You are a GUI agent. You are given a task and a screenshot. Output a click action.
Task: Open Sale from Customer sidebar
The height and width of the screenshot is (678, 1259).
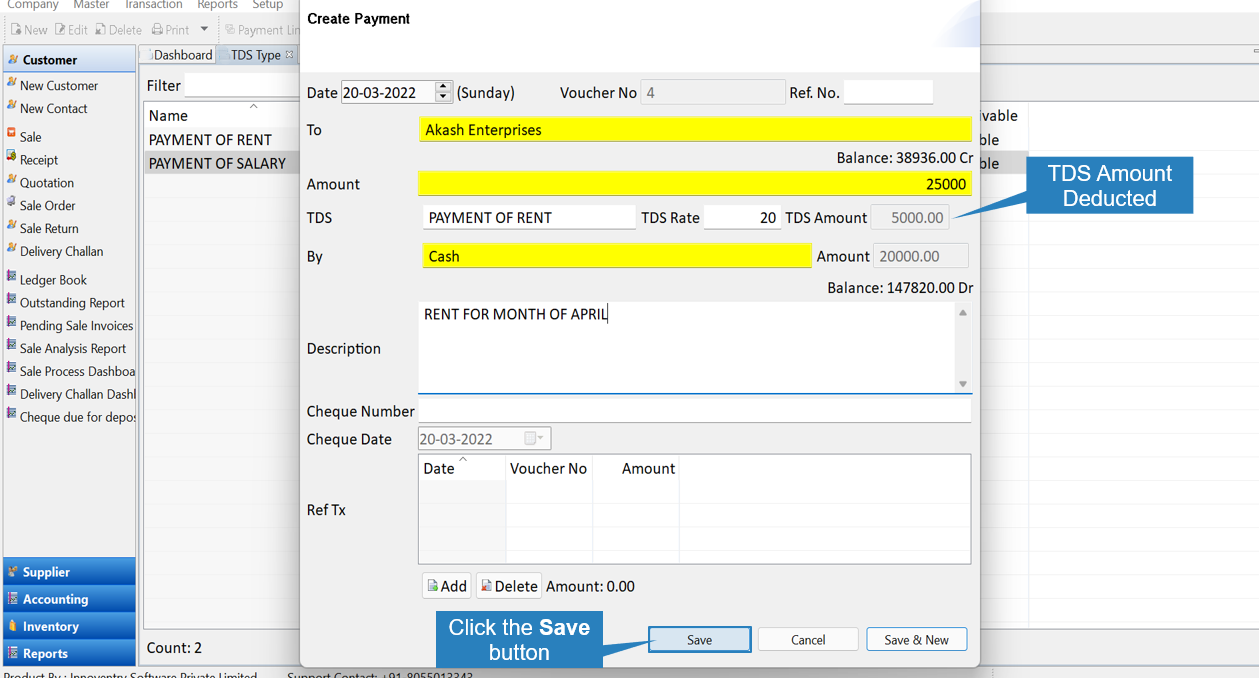30,137
